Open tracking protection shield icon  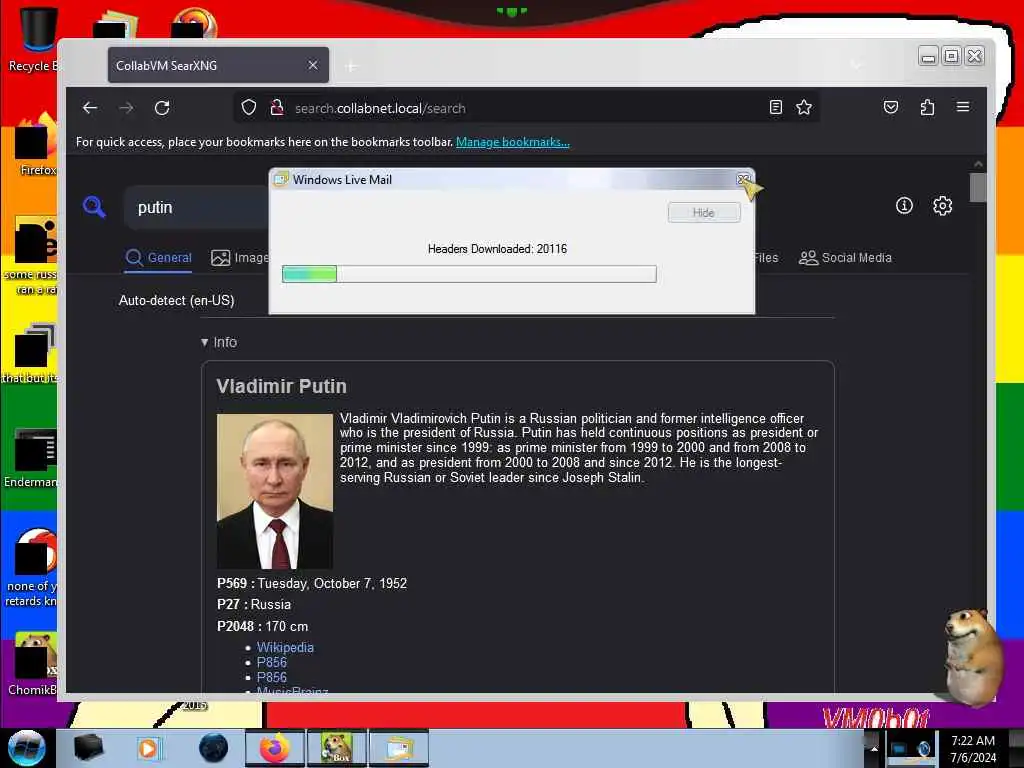(x=249, y=107)
